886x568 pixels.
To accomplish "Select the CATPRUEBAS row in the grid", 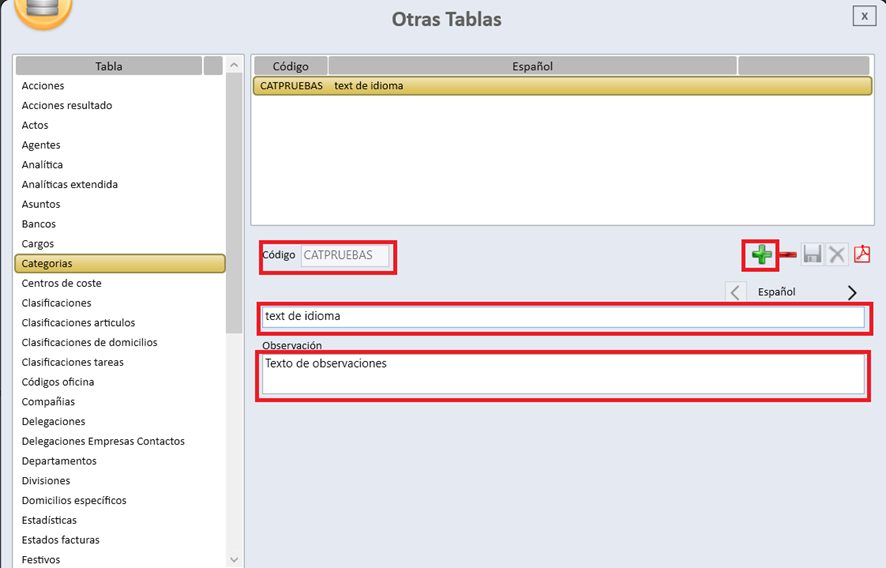I will pos(562,86).
